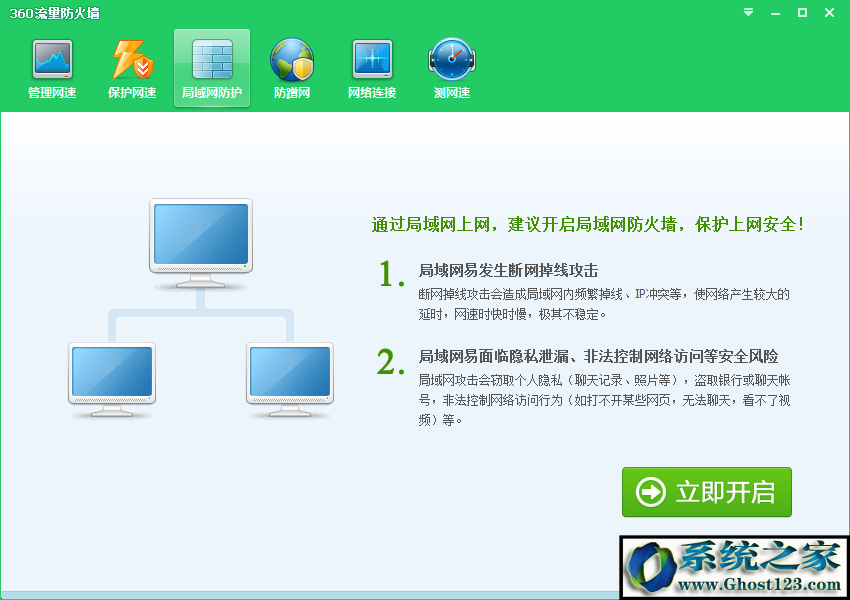Click the 立即开启 green enable button

coord(707,492)
